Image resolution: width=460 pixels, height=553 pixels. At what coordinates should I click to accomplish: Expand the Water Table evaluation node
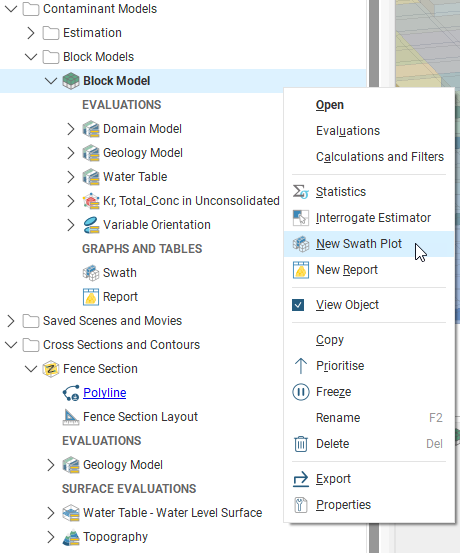pyautogui.click(x=71, y=177)
